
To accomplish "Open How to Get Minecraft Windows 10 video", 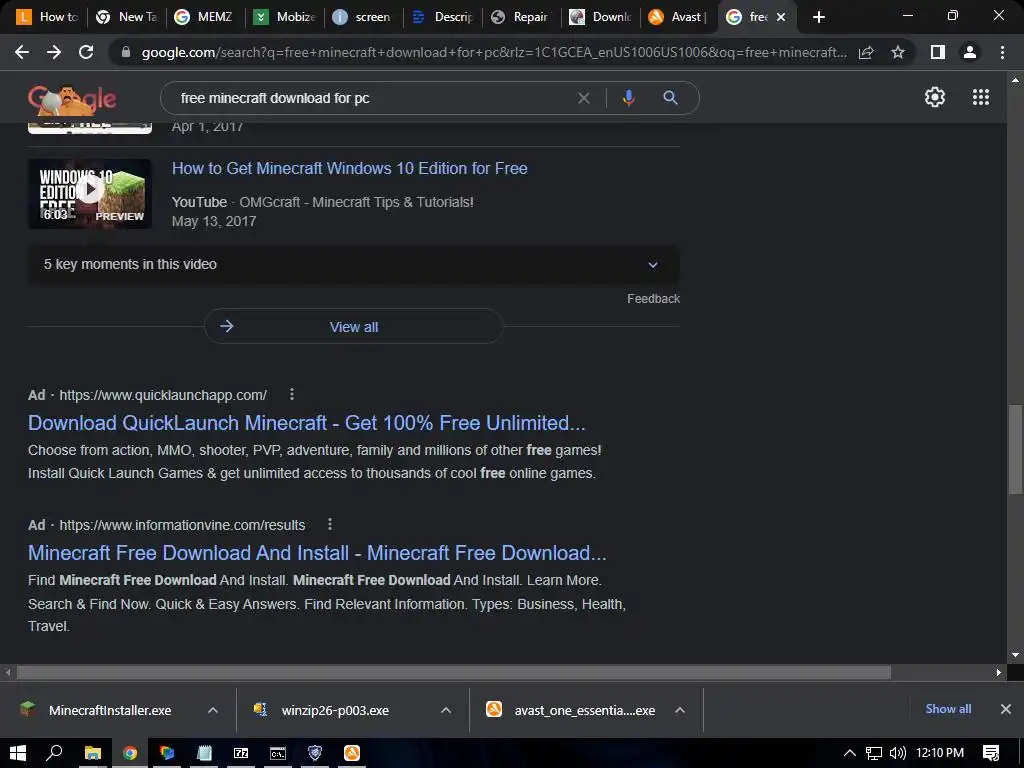I will tap(349, 168).
